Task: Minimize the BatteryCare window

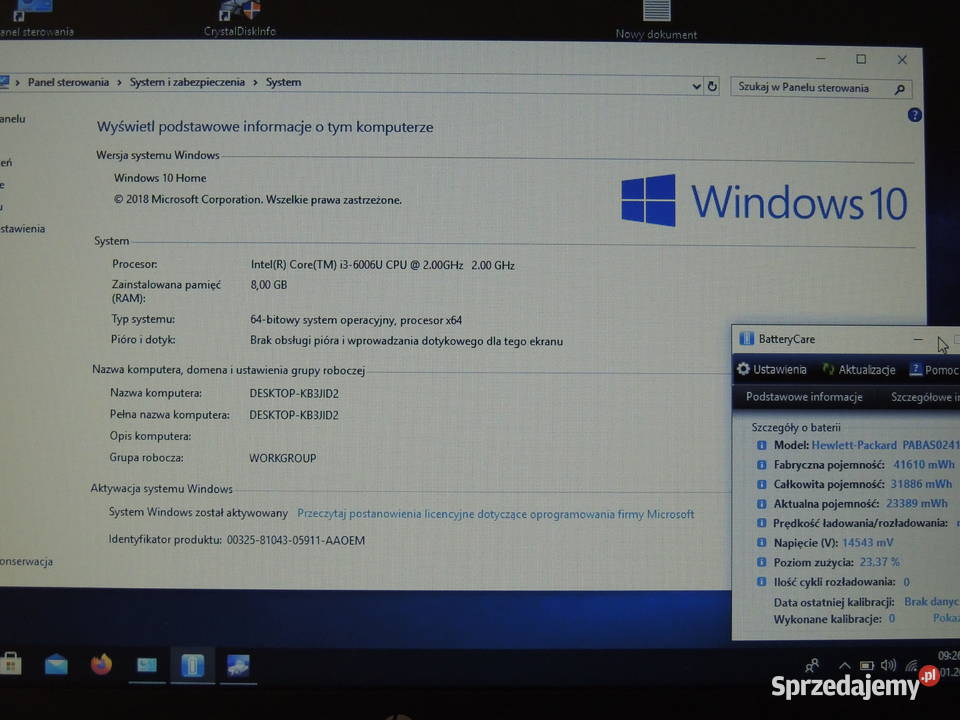Action: [918, 339]
